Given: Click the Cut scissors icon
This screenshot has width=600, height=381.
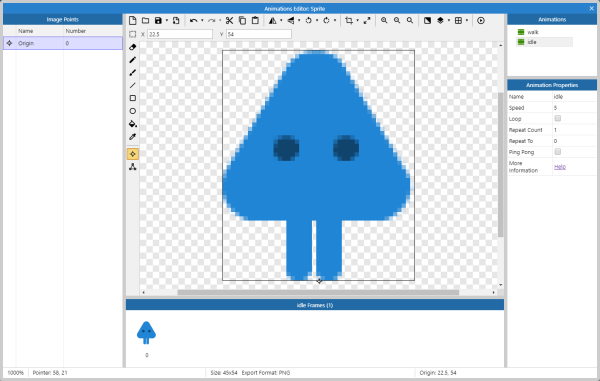Looking at the screenshot, I should pyautogui.click(x=229, y=20).
